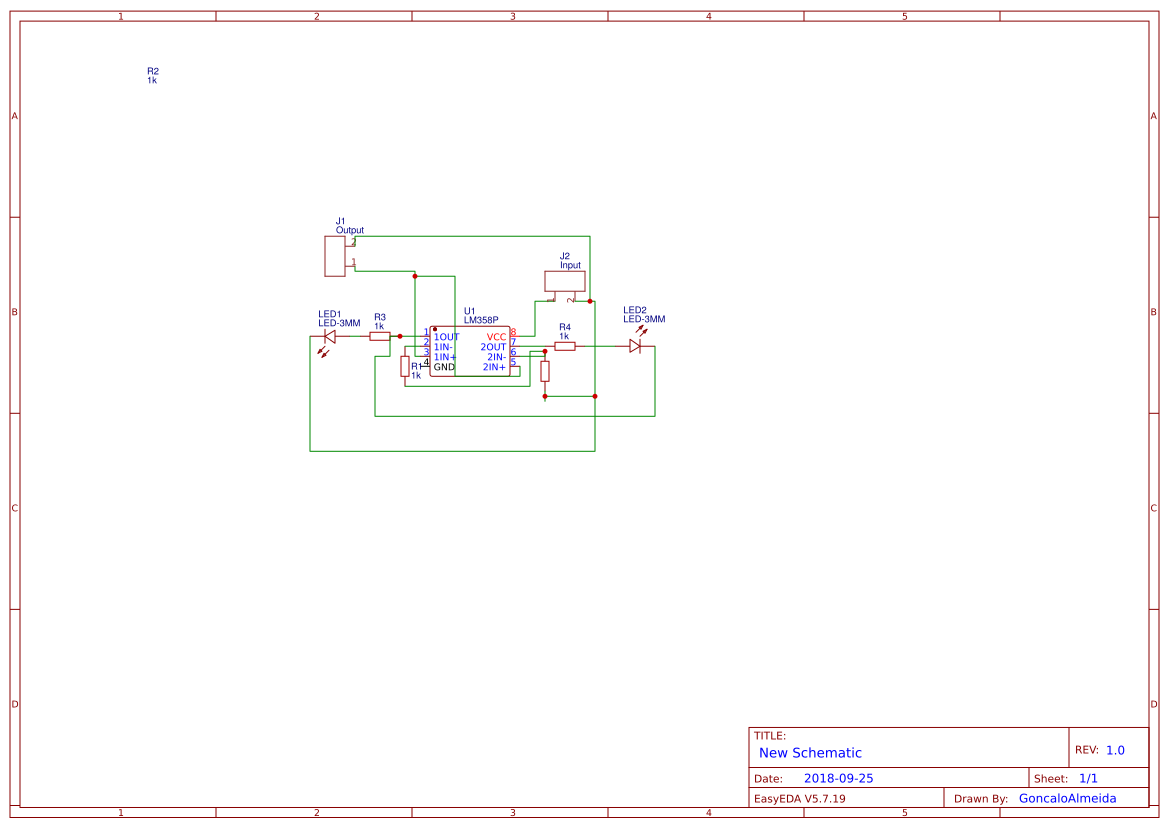Click the New Schematic title text

(810, 752)
